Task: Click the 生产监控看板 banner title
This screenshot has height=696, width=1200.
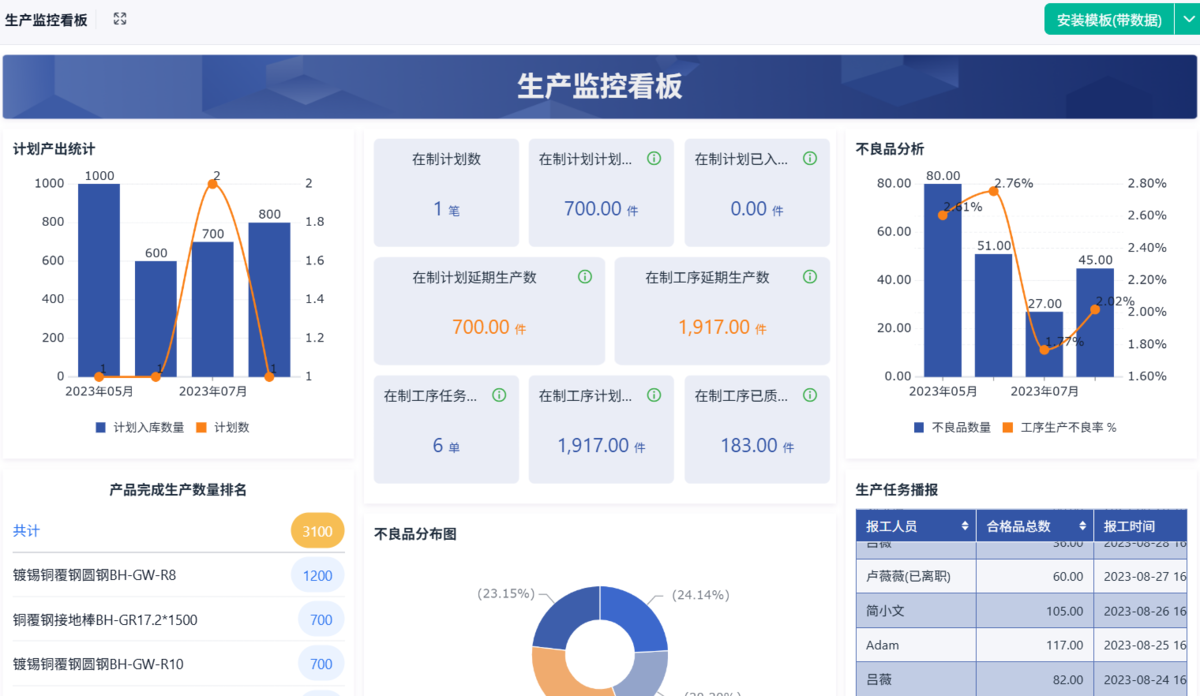Action: pyautogui.click(x=600, y=86)
